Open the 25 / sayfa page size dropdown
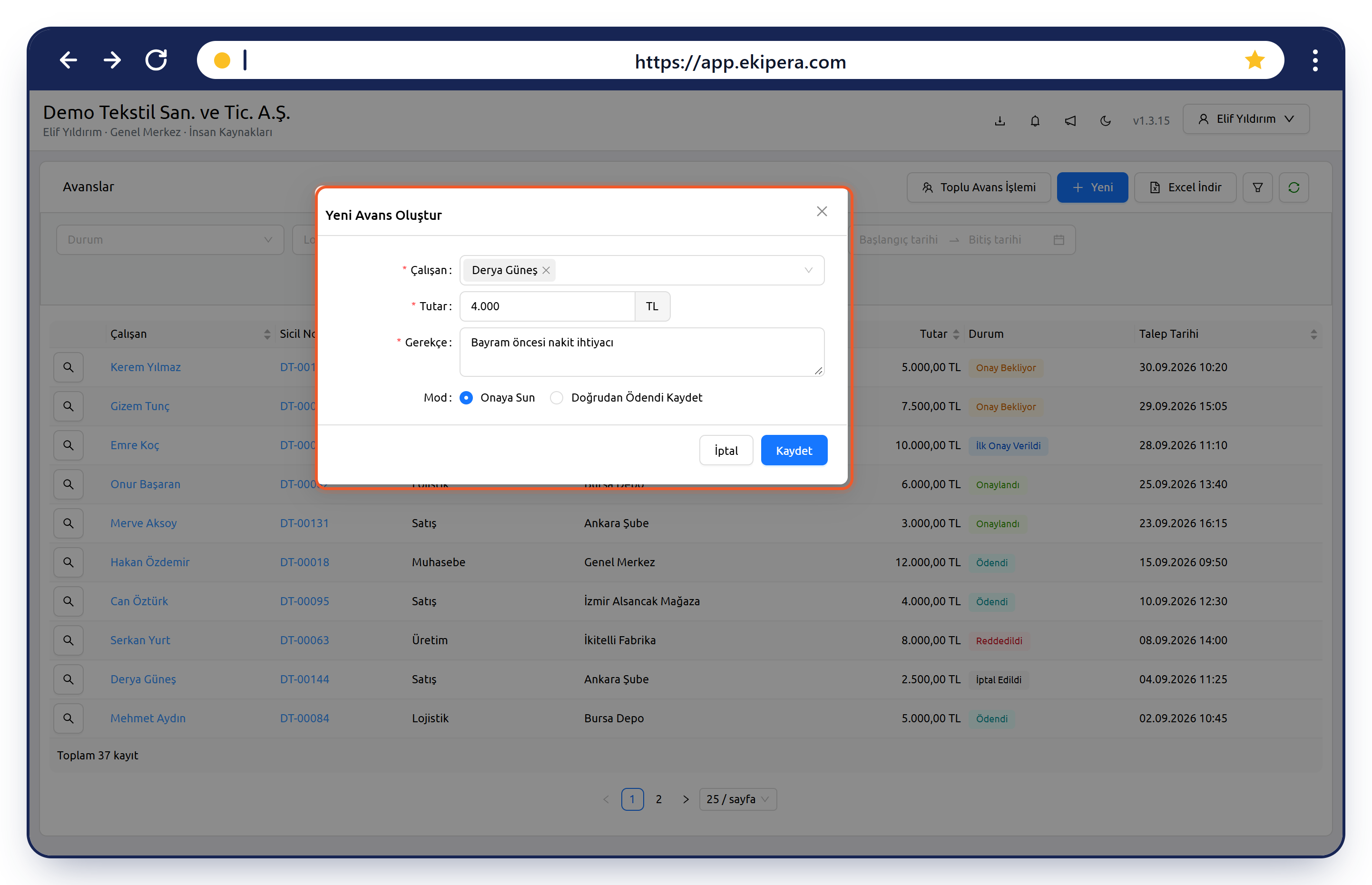Screen dimensions: 1372x885 pyautogui.click(x=738, y=799)
